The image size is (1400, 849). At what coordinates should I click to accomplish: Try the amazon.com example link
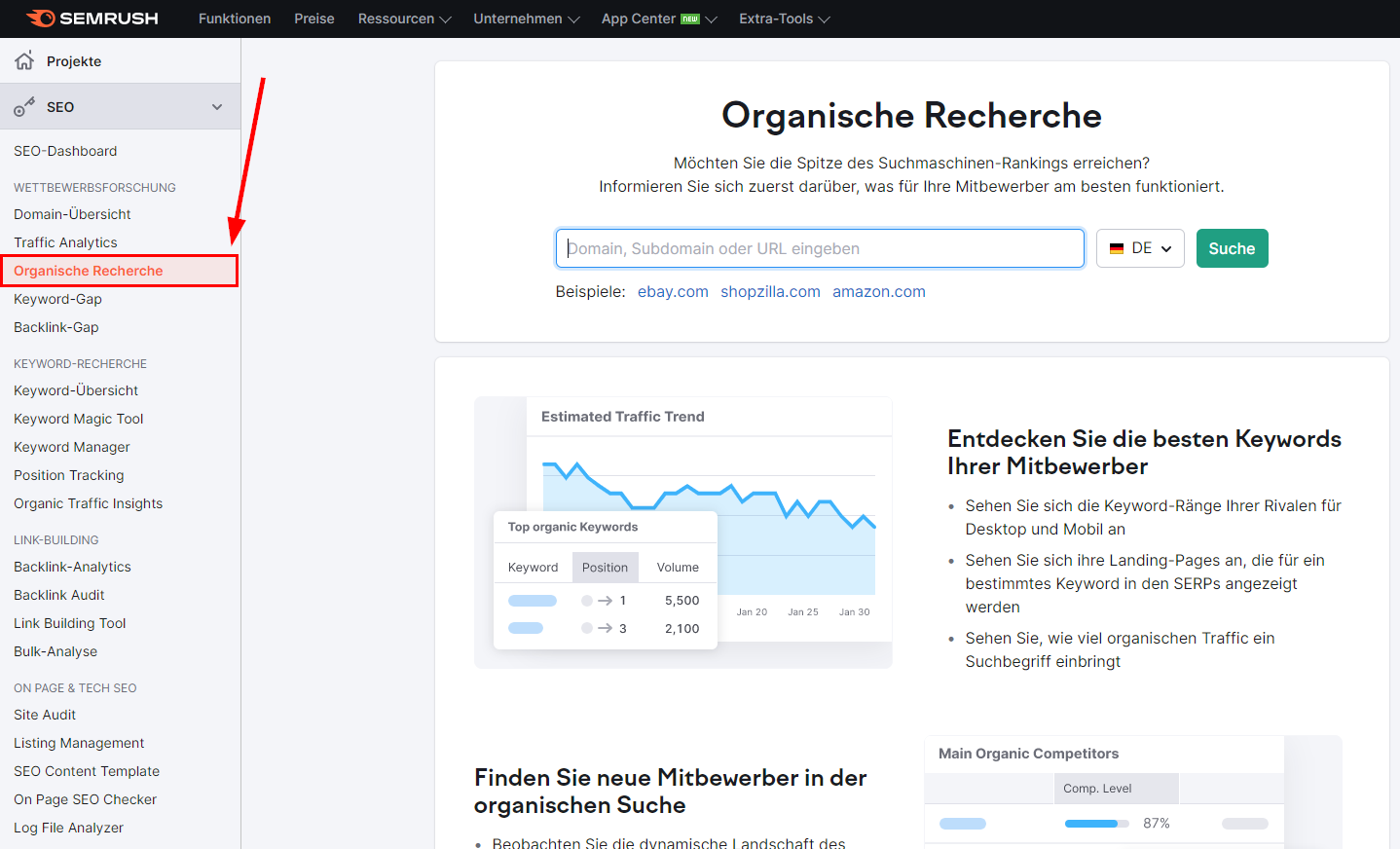[879, 291]
